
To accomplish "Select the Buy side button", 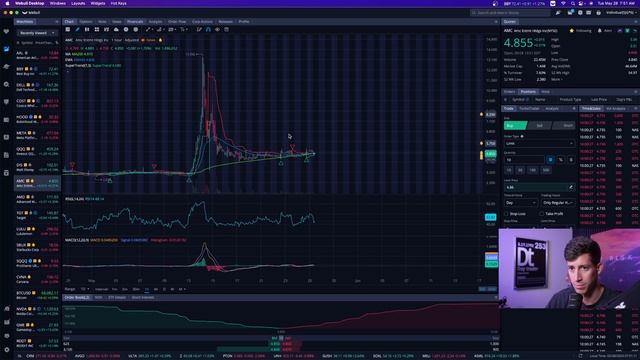I will [x=515, y=125].
